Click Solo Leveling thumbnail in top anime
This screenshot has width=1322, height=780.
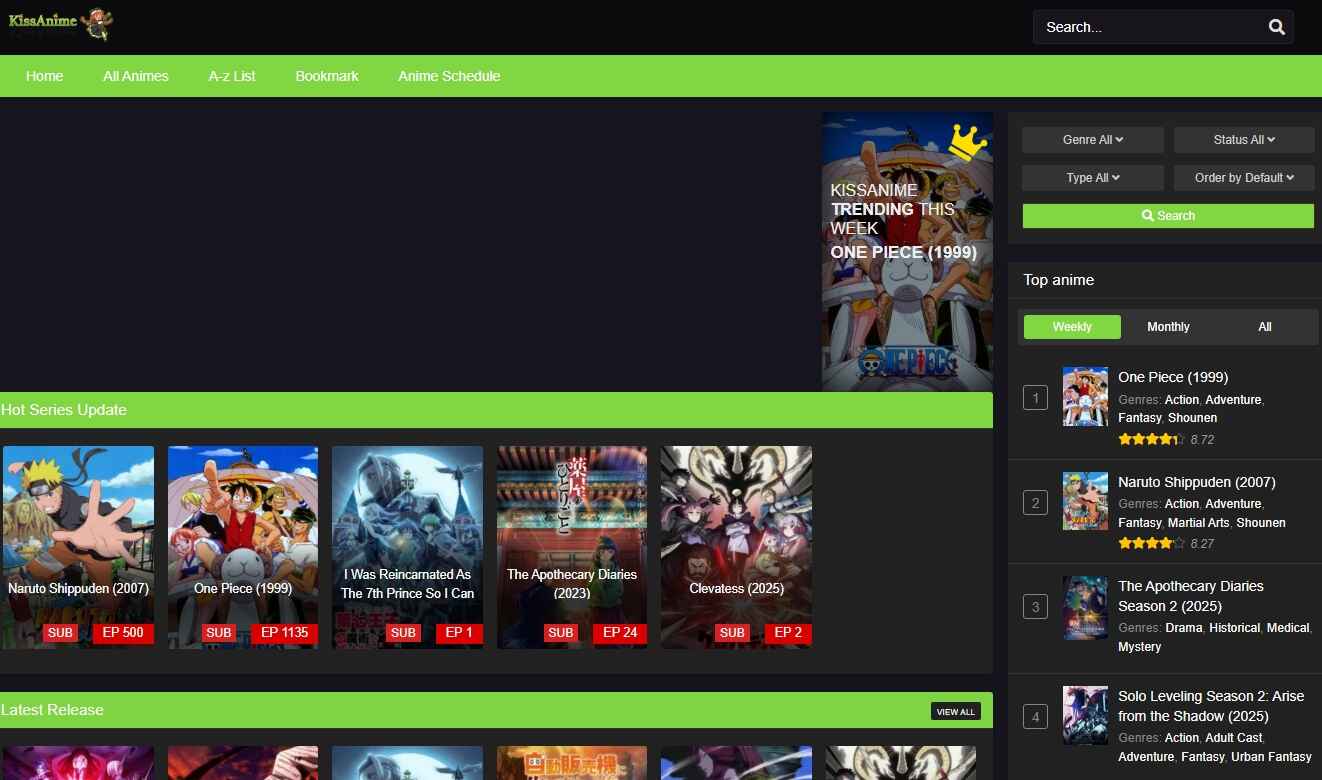pyautogui.click(x=1085, y=715)
